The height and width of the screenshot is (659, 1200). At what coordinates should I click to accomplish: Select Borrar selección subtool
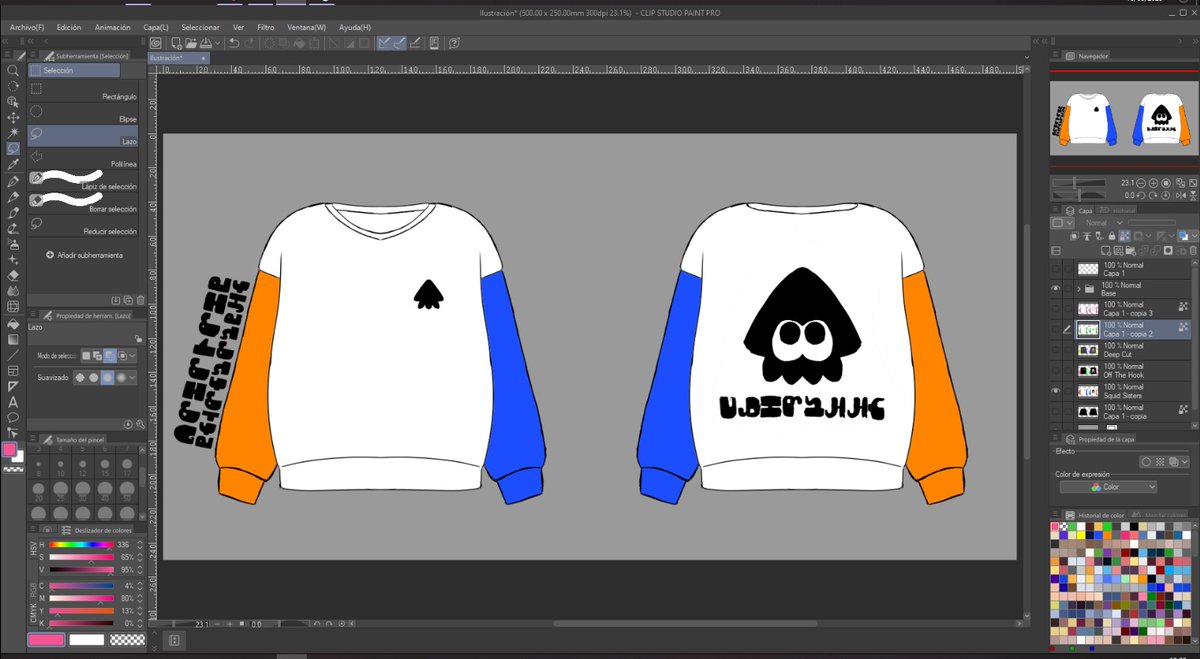click(83, 202)
